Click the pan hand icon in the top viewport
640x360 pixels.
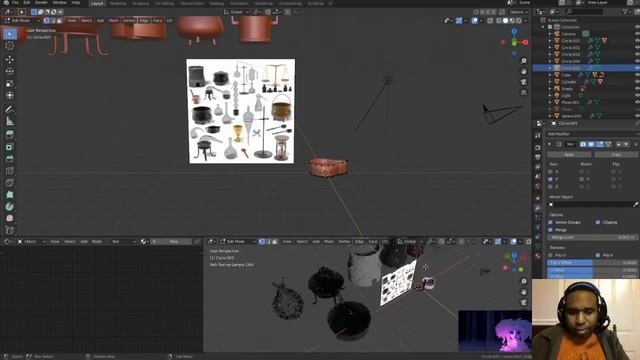(524, 71)
